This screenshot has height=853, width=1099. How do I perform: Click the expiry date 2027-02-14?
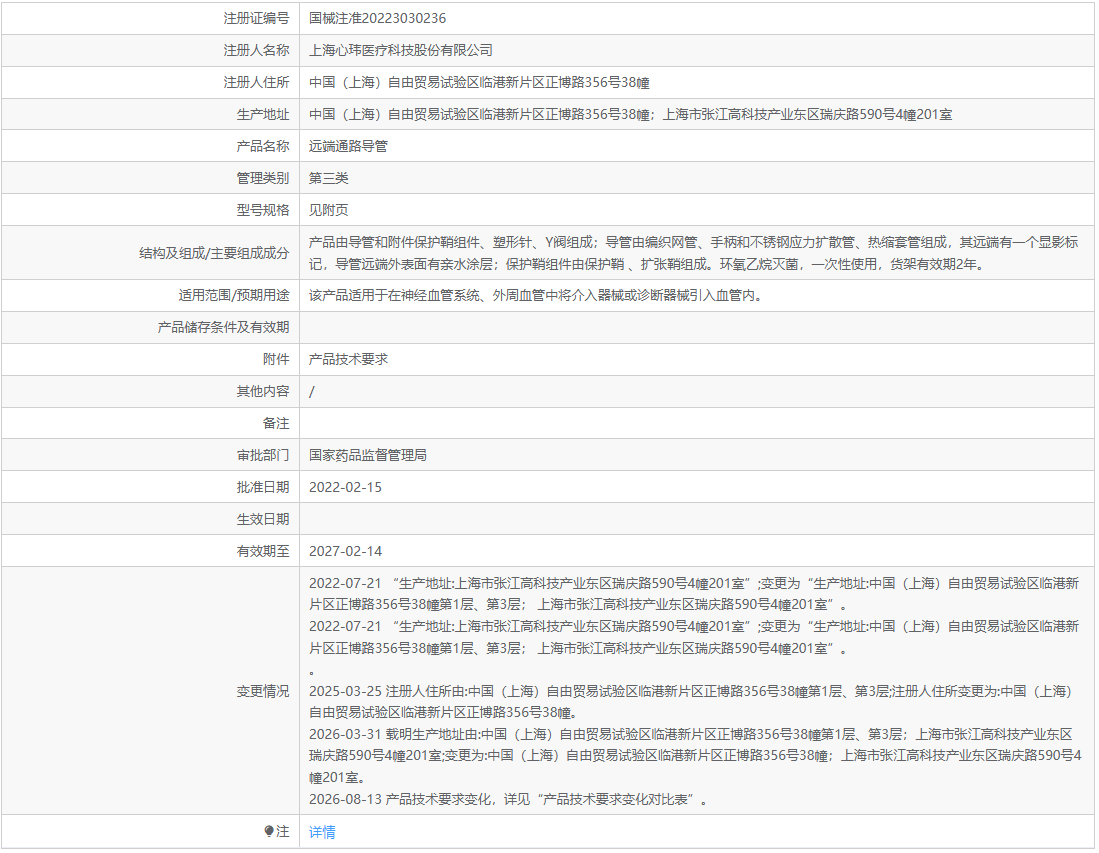[346, 552]
